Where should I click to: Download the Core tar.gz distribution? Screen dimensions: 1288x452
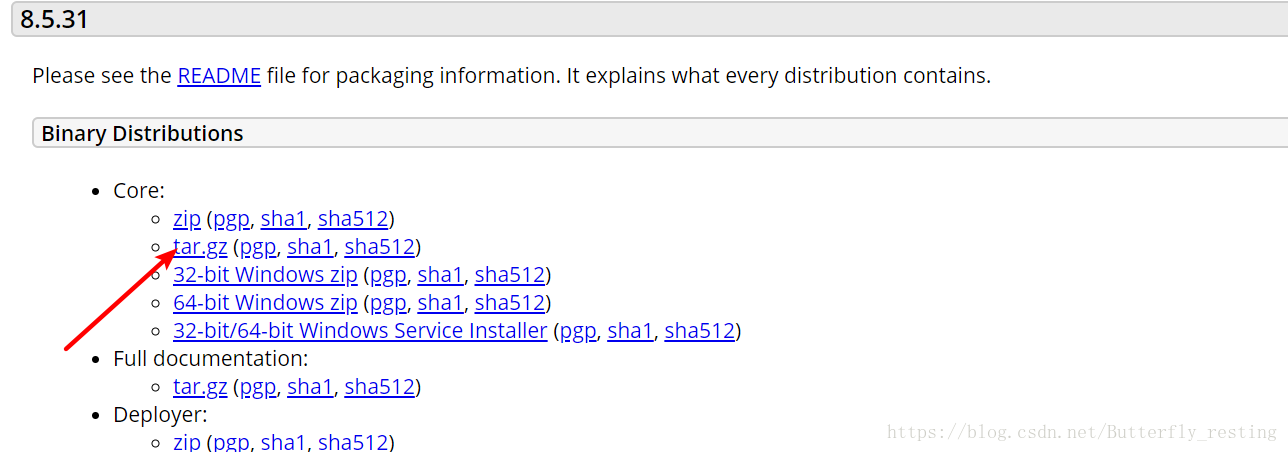pyautogui.click(x=200, y=247)
